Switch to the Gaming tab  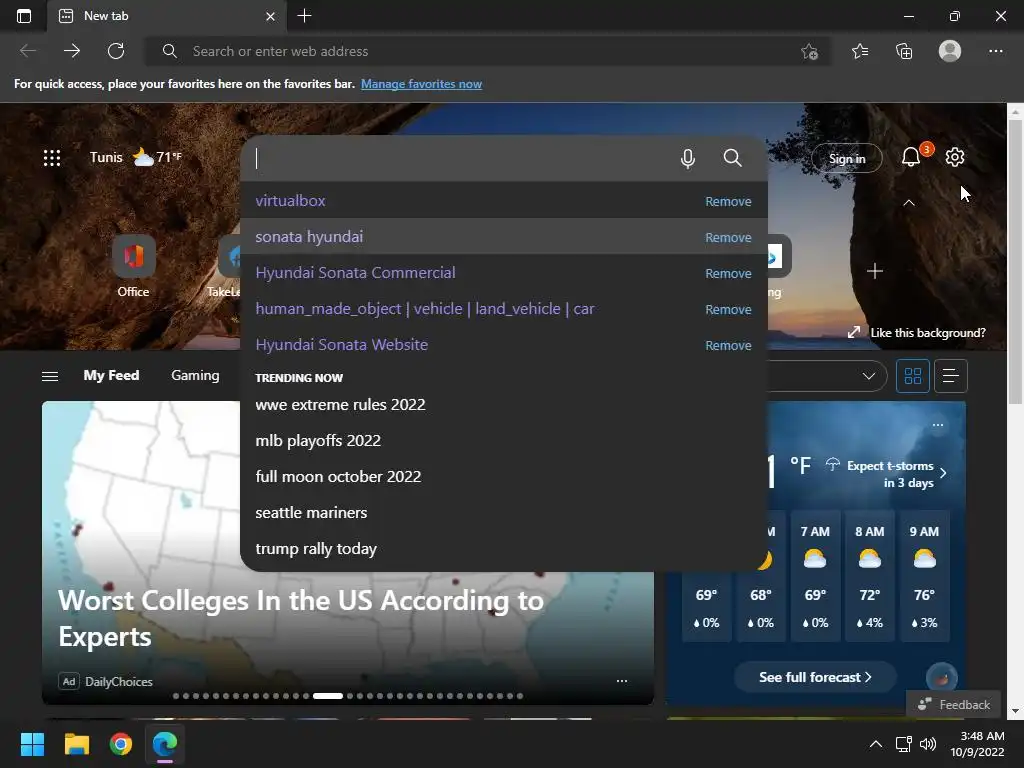pos(195,376)
